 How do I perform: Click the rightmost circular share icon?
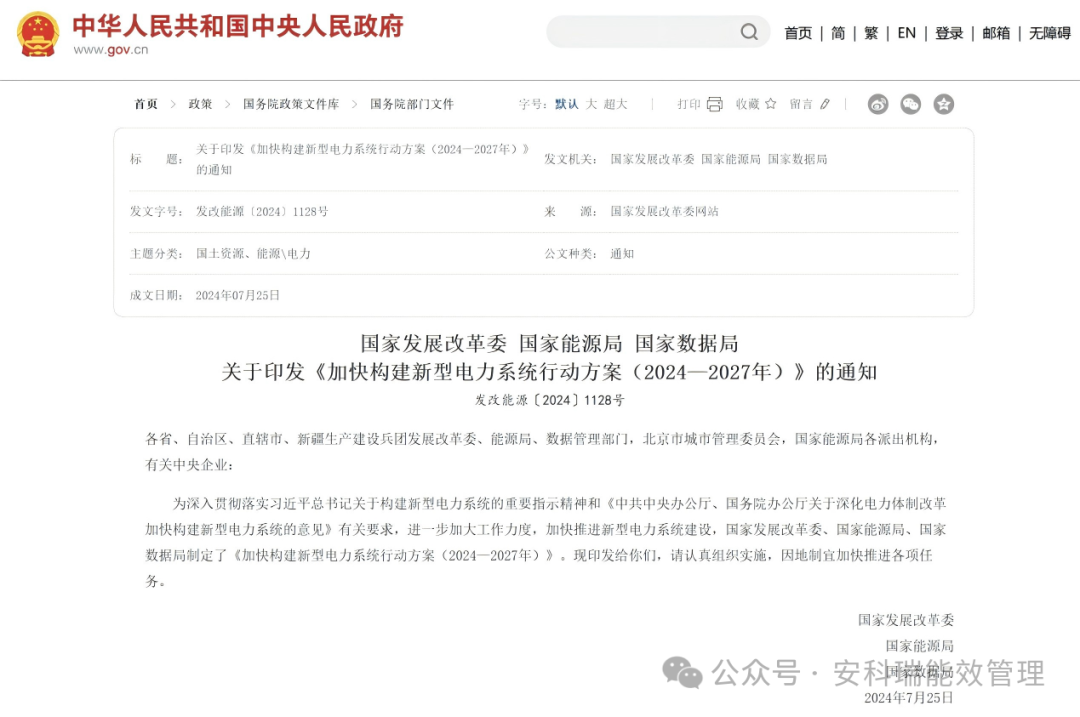(943, 103)
